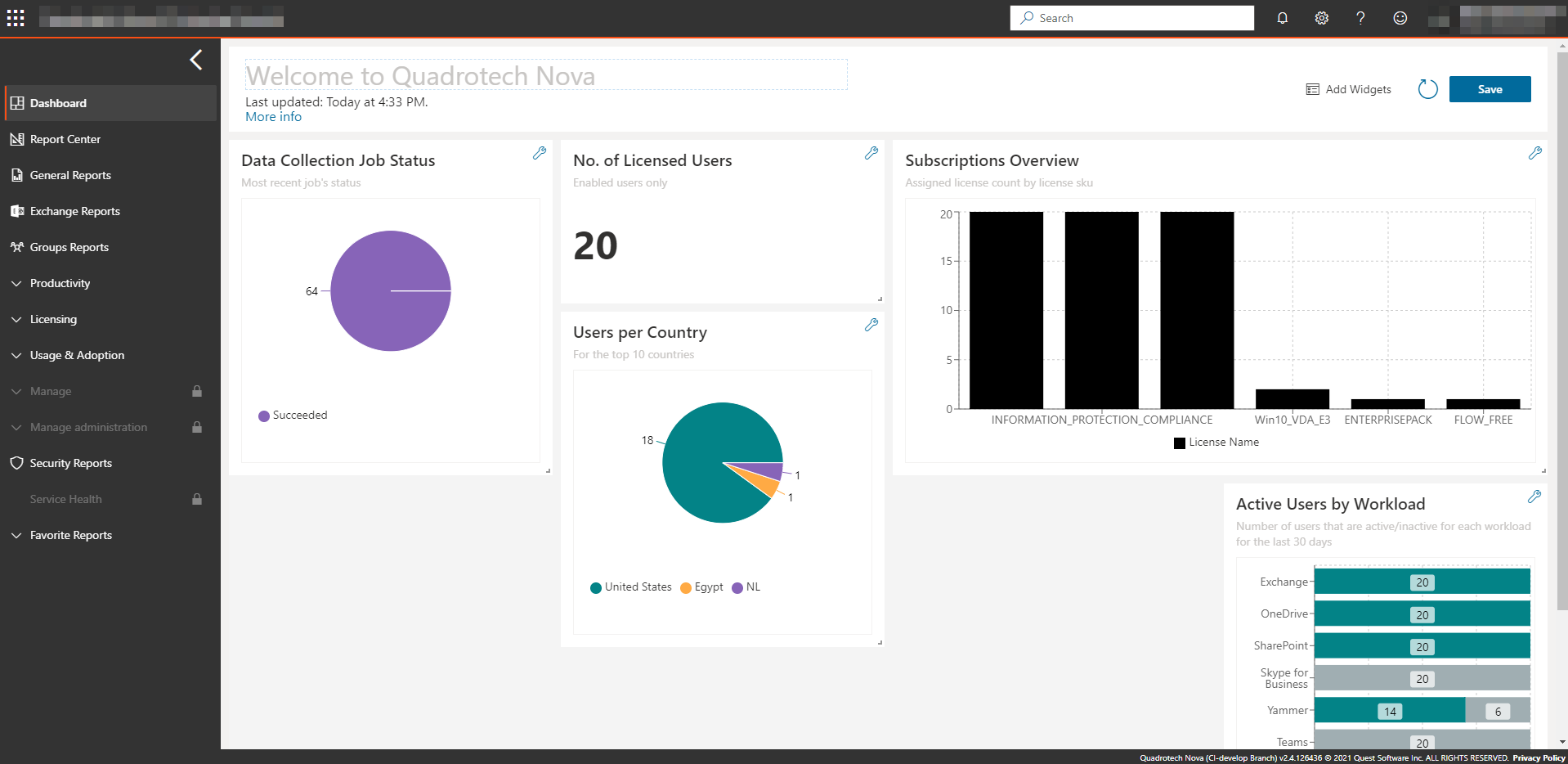Toggle the License Name legend item

tap(1216, 443)
